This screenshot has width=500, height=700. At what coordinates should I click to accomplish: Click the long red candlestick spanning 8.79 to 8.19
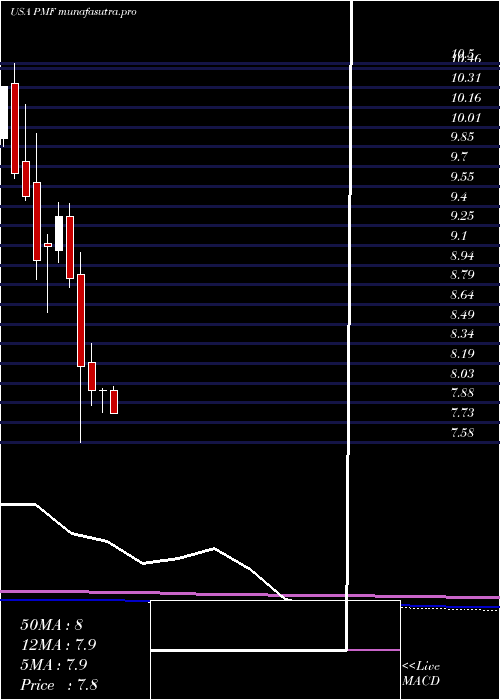pos(81,321)
